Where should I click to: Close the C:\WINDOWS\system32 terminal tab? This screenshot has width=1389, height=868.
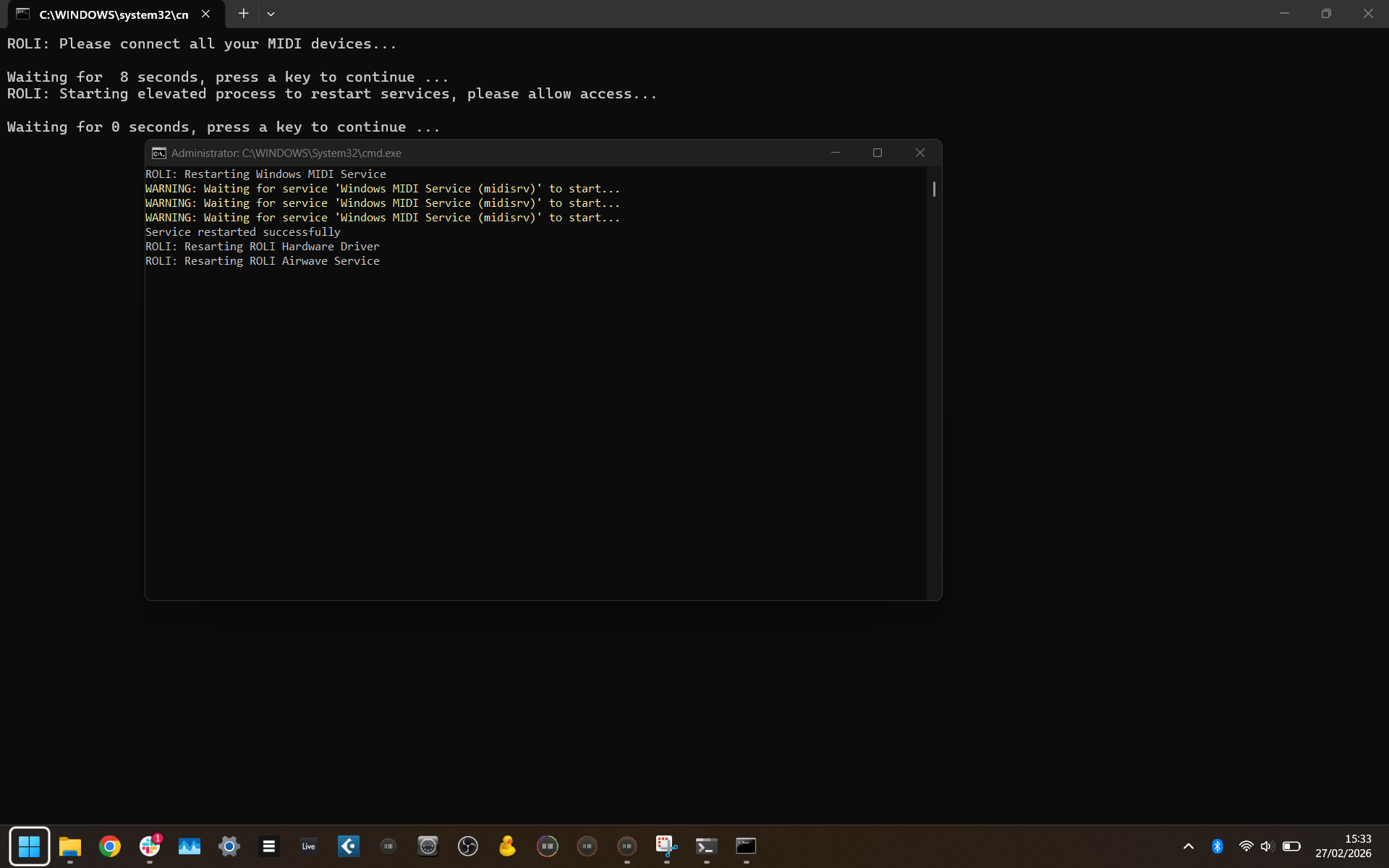[x=206, y=14]
